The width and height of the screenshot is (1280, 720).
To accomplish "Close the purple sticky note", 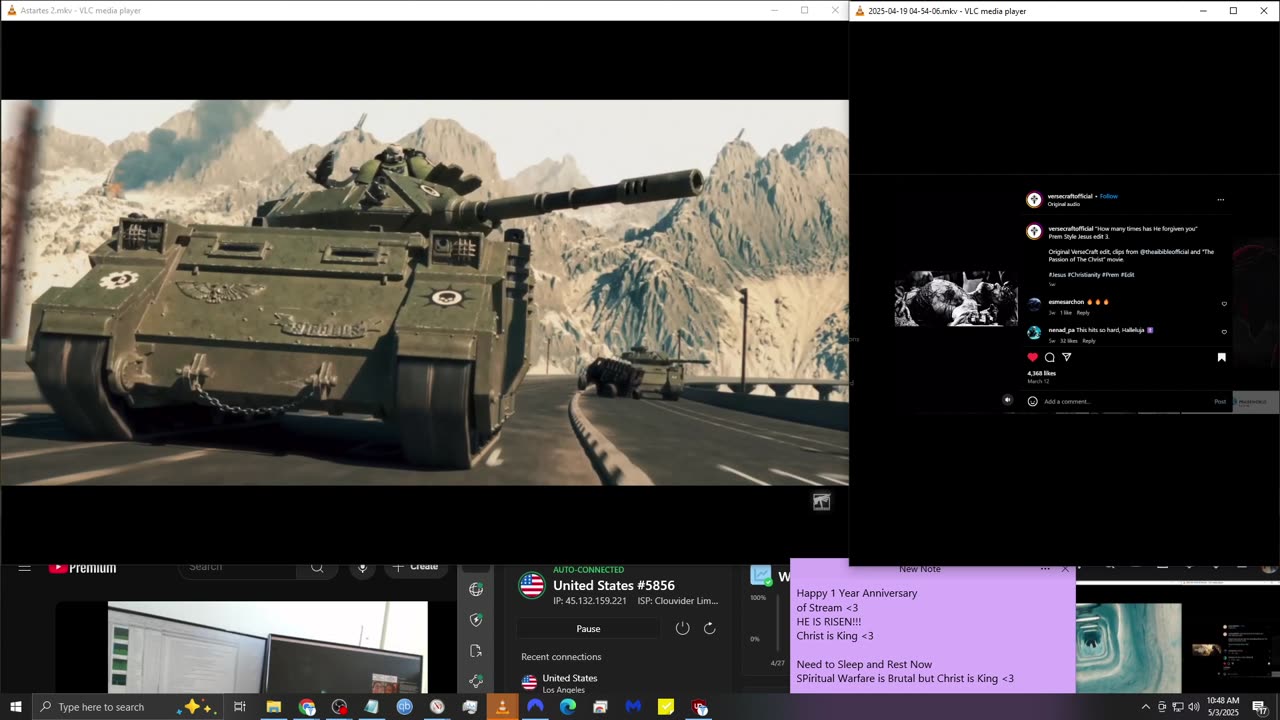I will tap(1065, 569).
